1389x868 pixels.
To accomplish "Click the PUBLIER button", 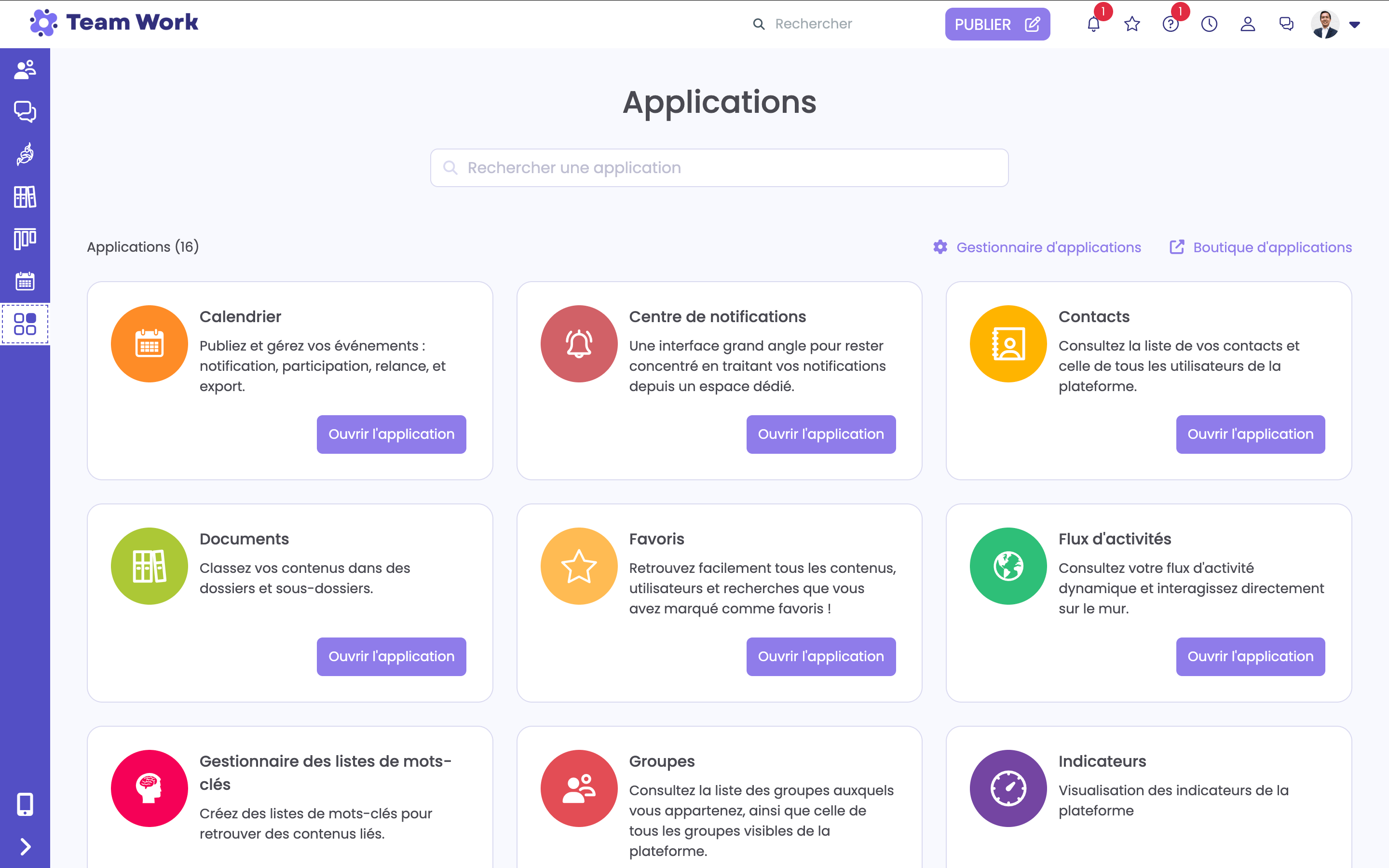I will coord(997,24).
